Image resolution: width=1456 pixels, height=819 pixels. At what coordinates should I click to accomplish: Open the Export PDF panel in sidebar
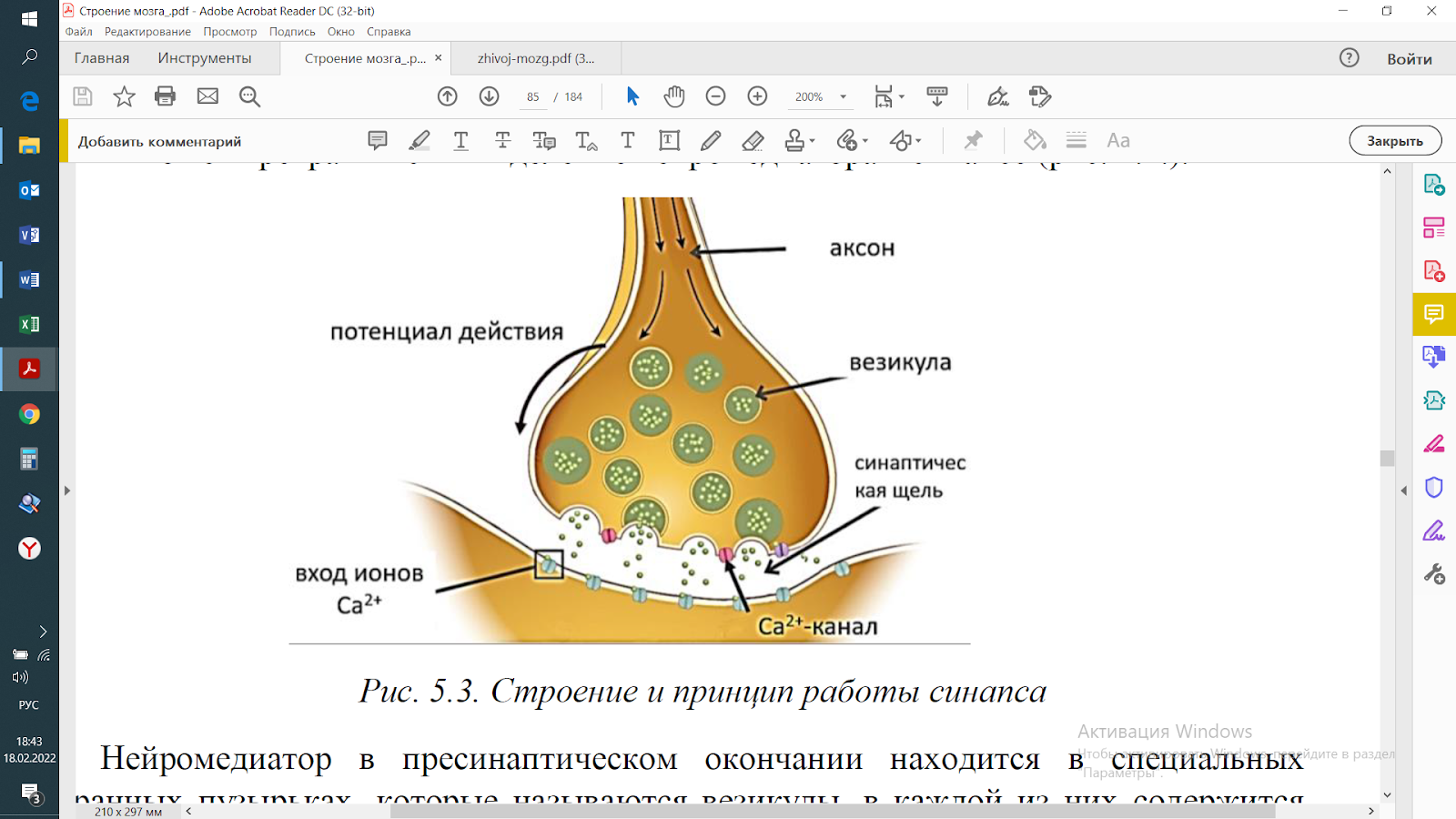(1435, 187)
